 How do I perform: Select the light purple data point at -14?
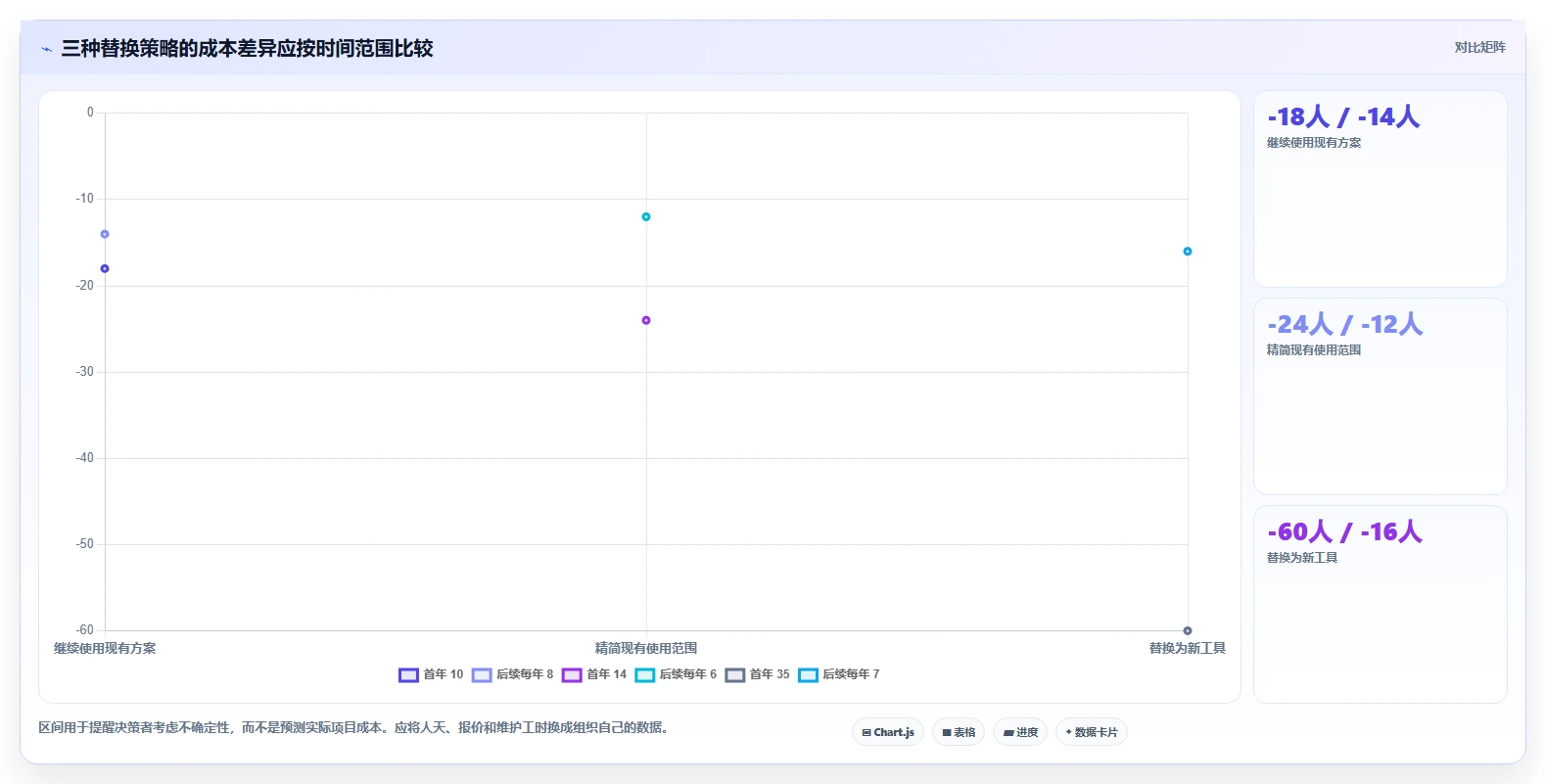coord(105,234)
